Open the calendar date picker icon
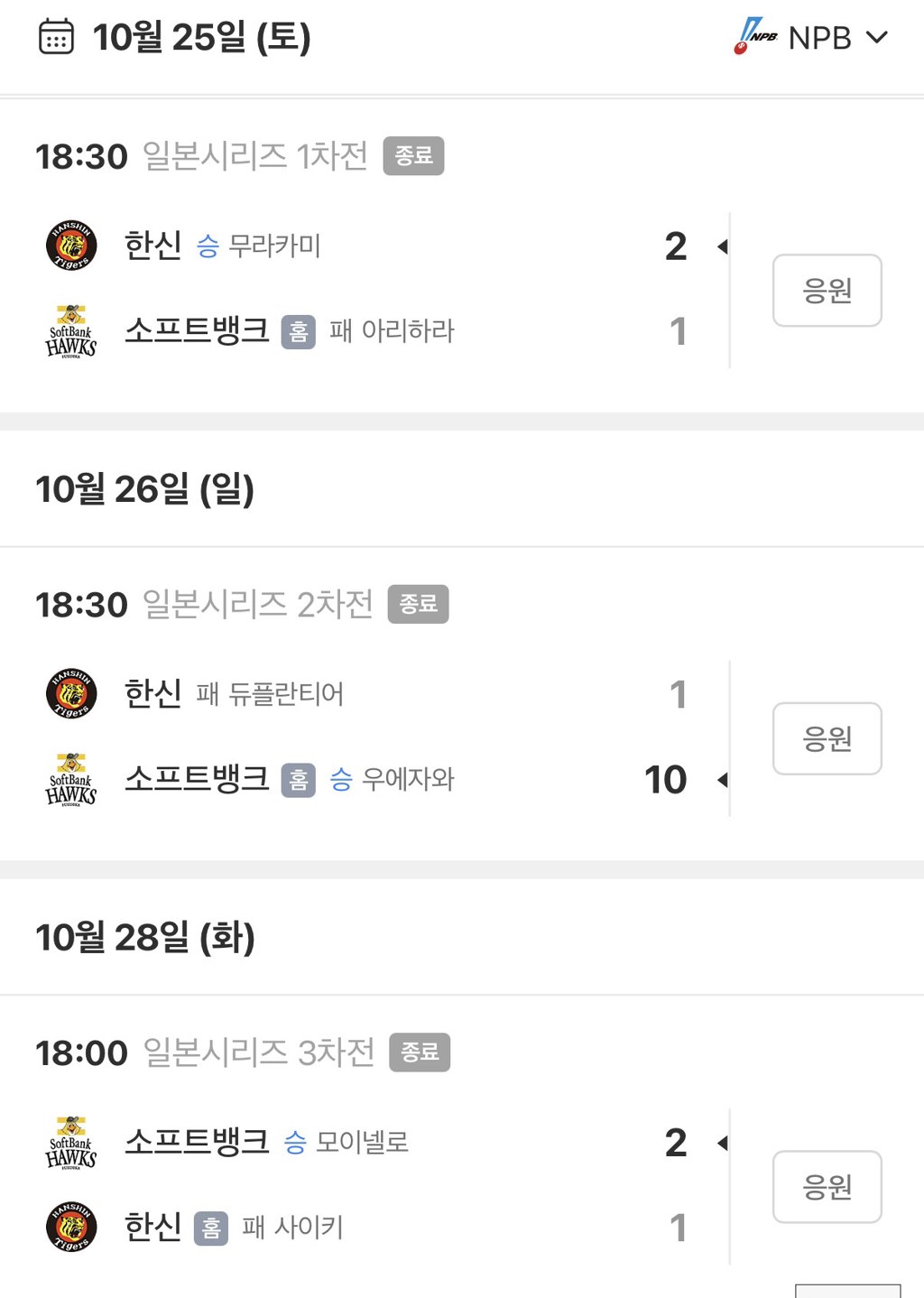Viewport: 924px width, 1298px height. (x=56, y=37)
